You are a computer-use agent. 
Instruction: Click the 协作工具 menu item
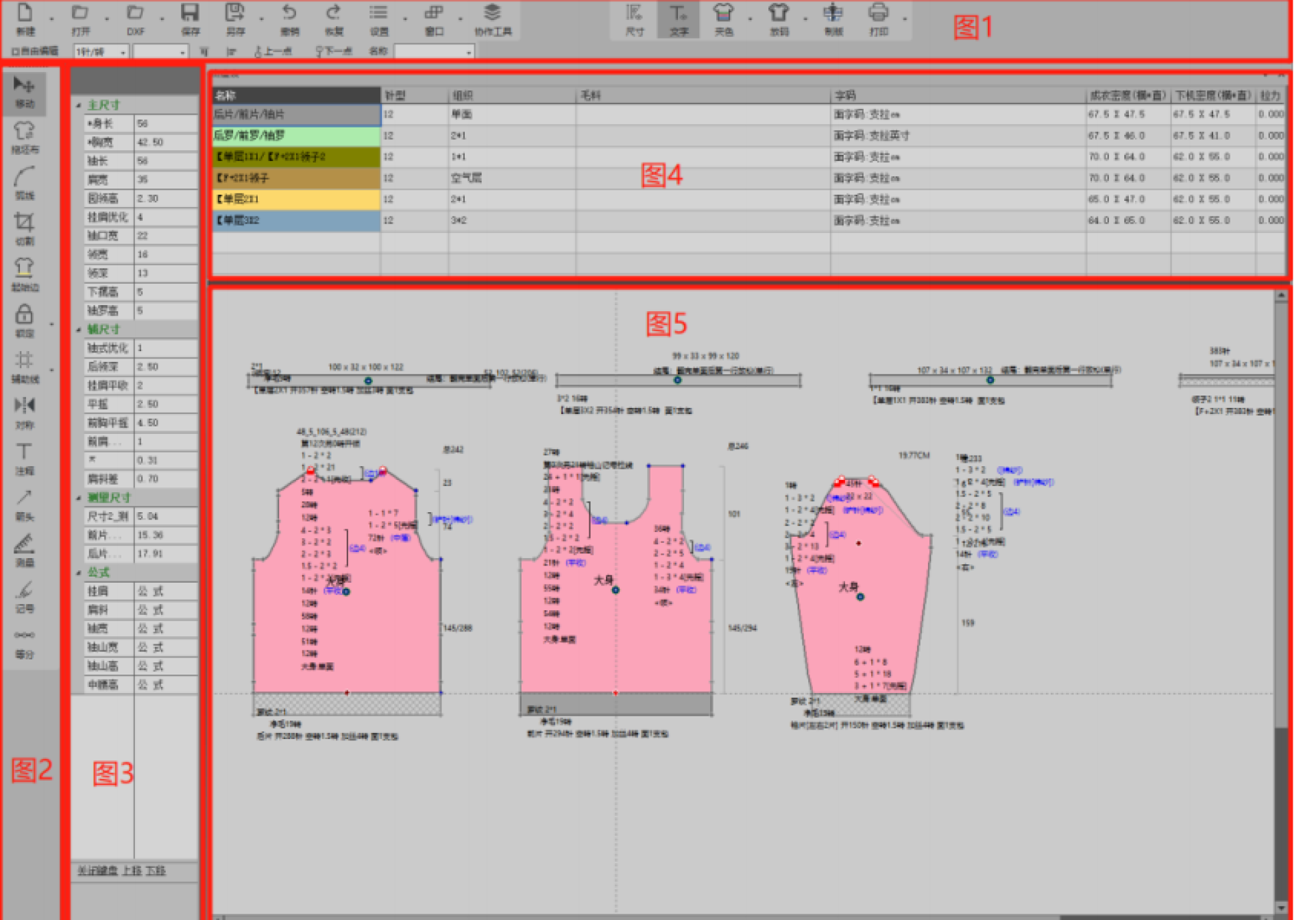[x=492, y=19]
